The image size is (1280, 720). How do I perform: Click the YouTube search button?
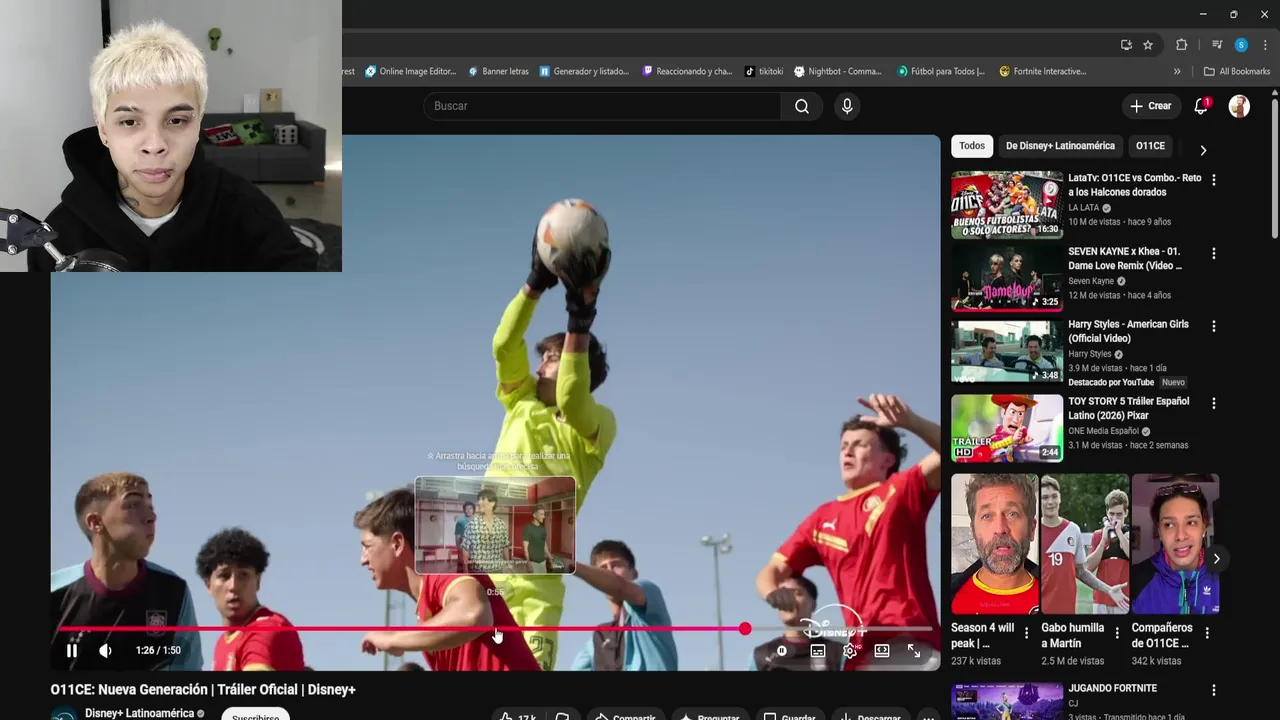tap(802, 106)
